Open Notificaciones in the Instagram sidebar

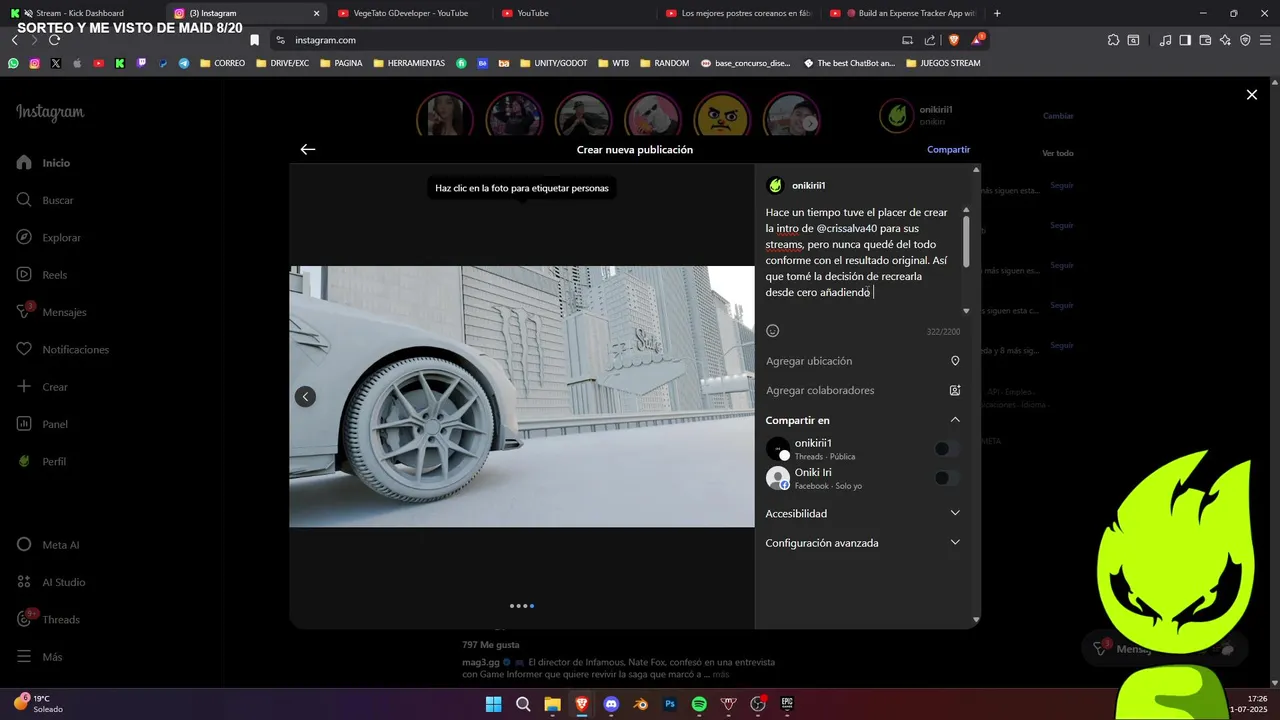(x=63, y=350)
